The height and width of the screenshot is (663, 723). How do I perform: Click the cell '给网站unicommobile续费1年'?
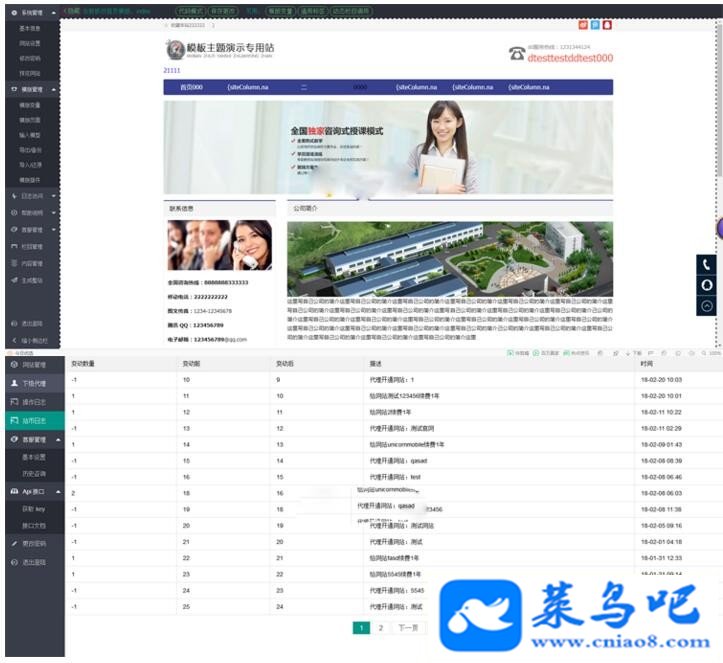[x=407, y=445]
